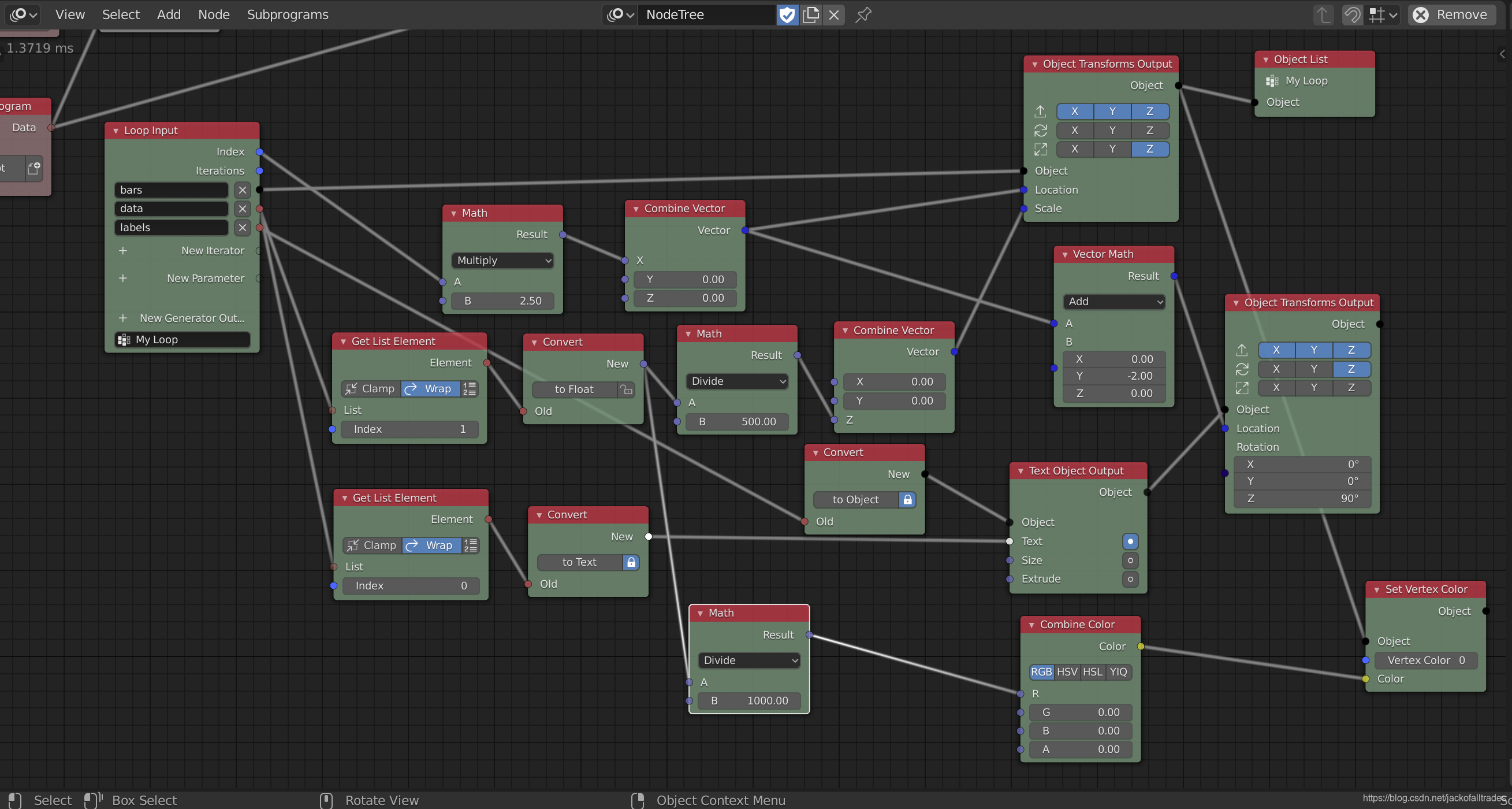
Task: Click the Remove button
Action: (x=1451, y=14)
